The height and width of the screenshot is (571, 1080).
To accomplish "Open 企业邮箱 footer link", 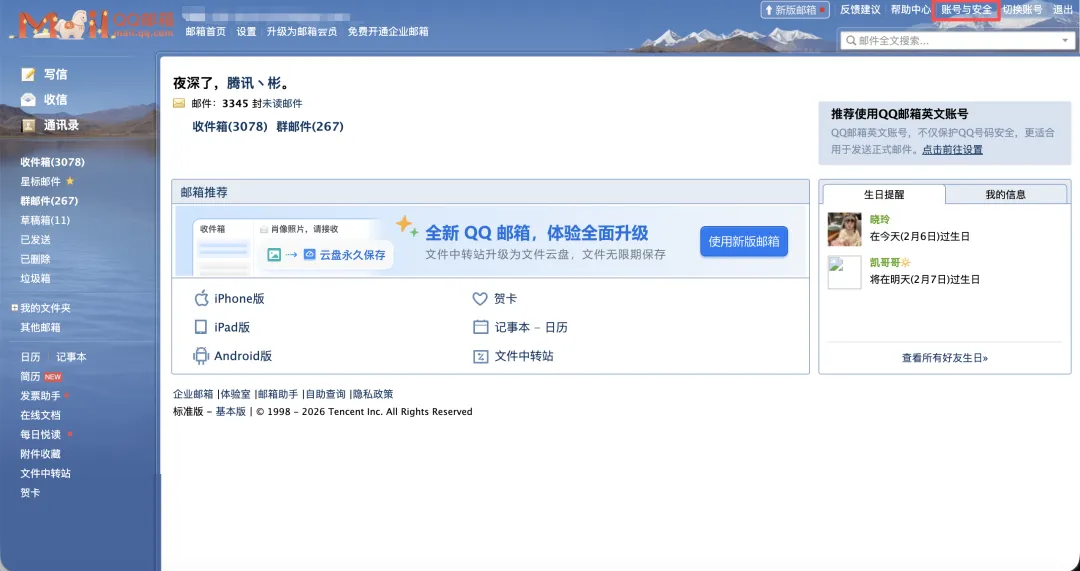I will [x=193, y=394].
